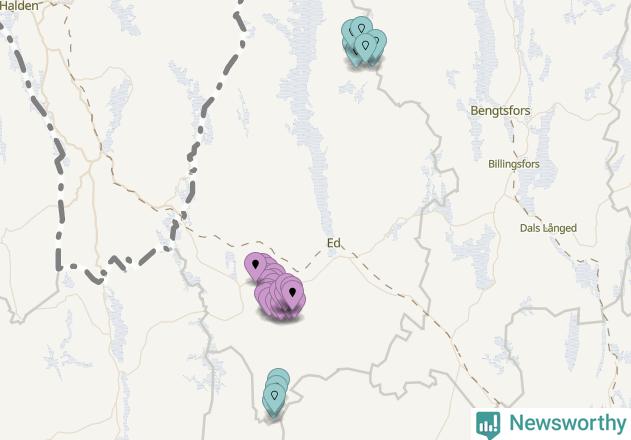Click the Newsworthy chart logo icon
631x440 pixels.
click(488, 424)
